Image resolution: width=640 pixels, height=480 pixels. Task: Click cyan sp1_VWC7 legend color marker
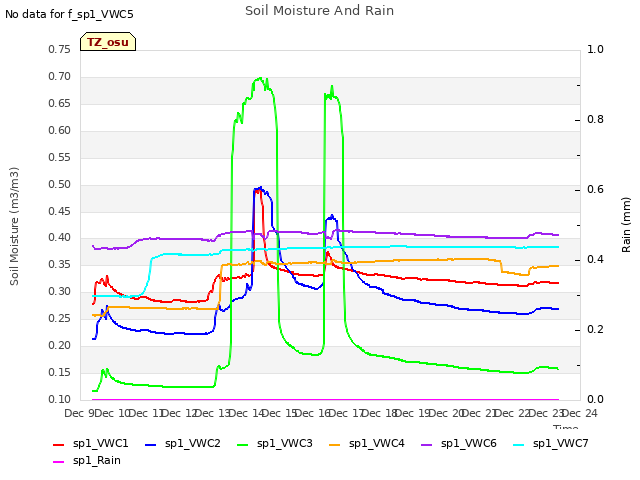click(519, 444)
